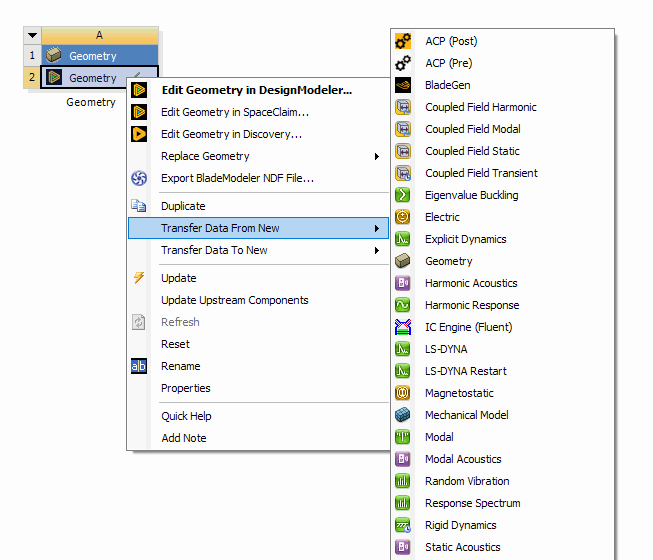Expand Transfer Data From New submenu arrow
653x560 pixels.
coord(376,228)
